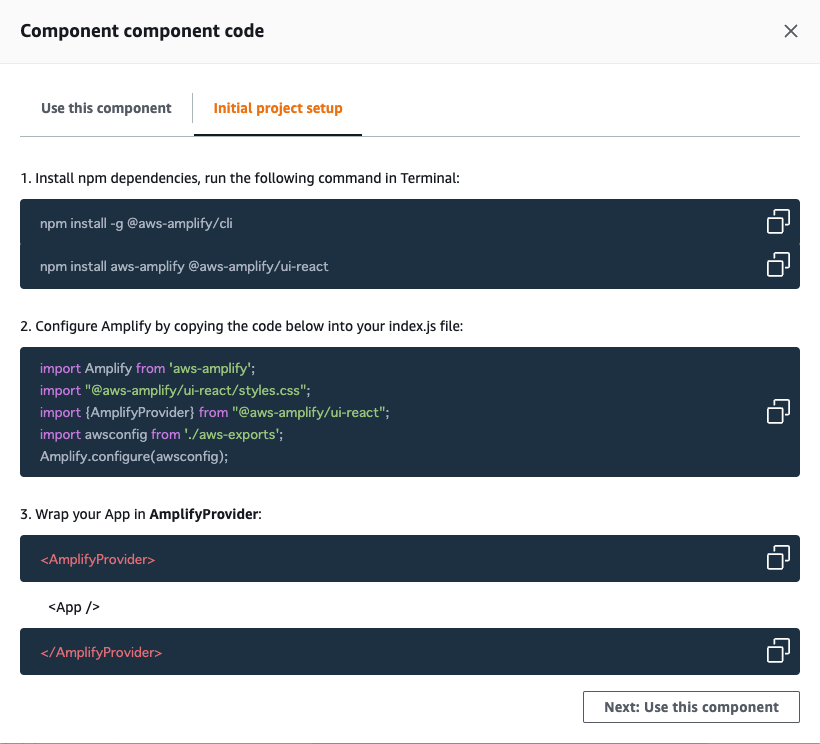Click the Amplify.configure(awsconfig) line
Image resolution: width=820 pixels, height=744 pixels.
point(134,456)
